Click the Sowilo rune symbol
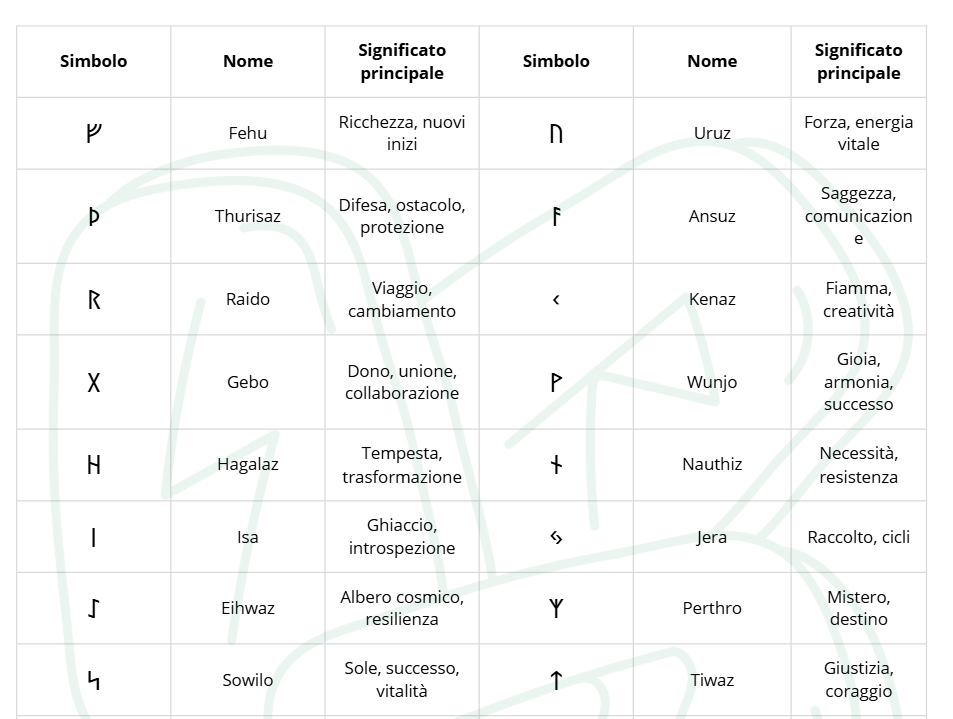This screenshot has width=953, height=719. [94, 680]
